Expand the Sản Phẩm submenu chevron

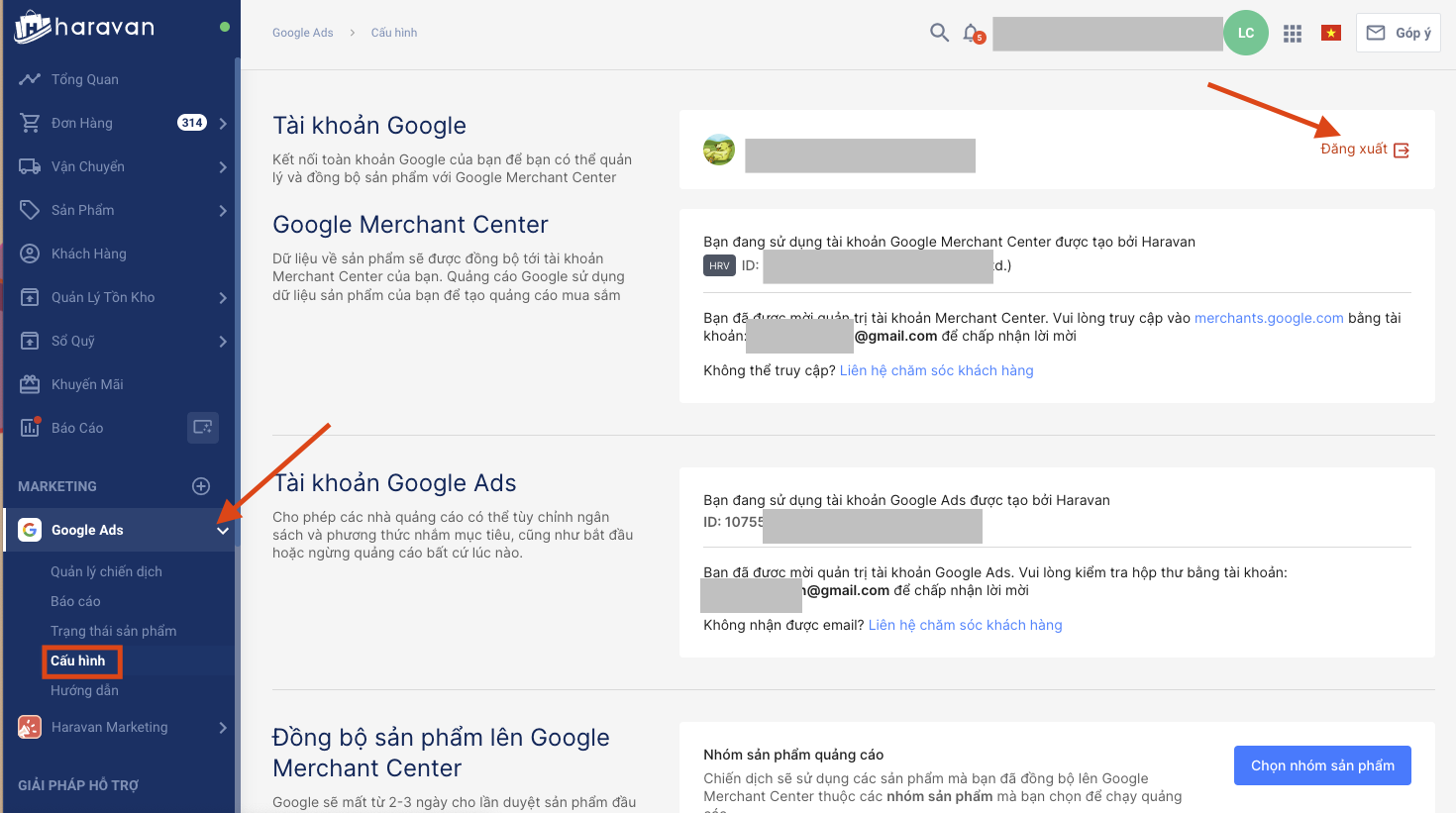223,211
